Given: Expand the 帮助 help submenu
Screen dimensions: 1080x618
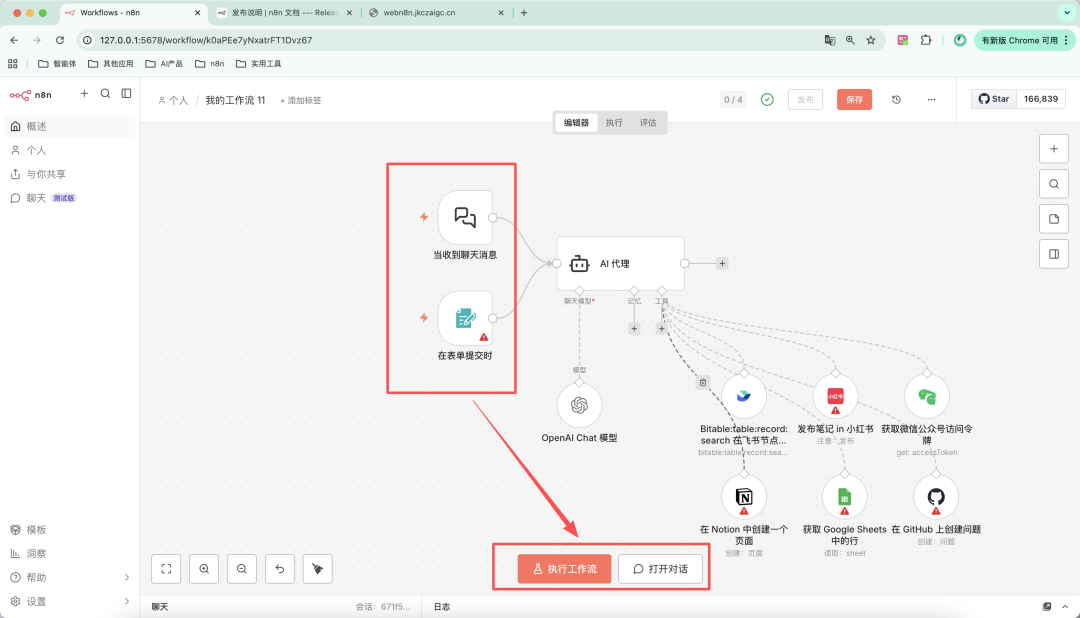Looking at the screenshot, I should (x=126, y=577).
